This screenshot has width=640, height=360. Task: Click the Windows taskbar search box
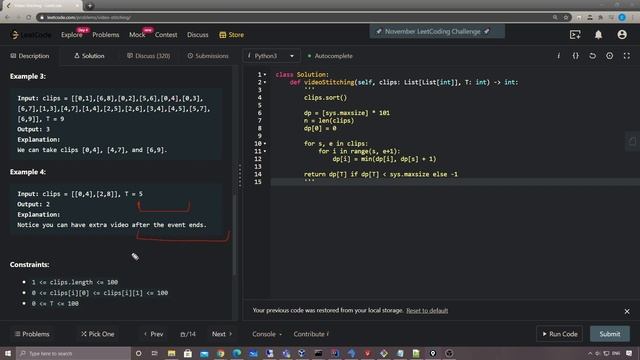[x=73, y=353]
